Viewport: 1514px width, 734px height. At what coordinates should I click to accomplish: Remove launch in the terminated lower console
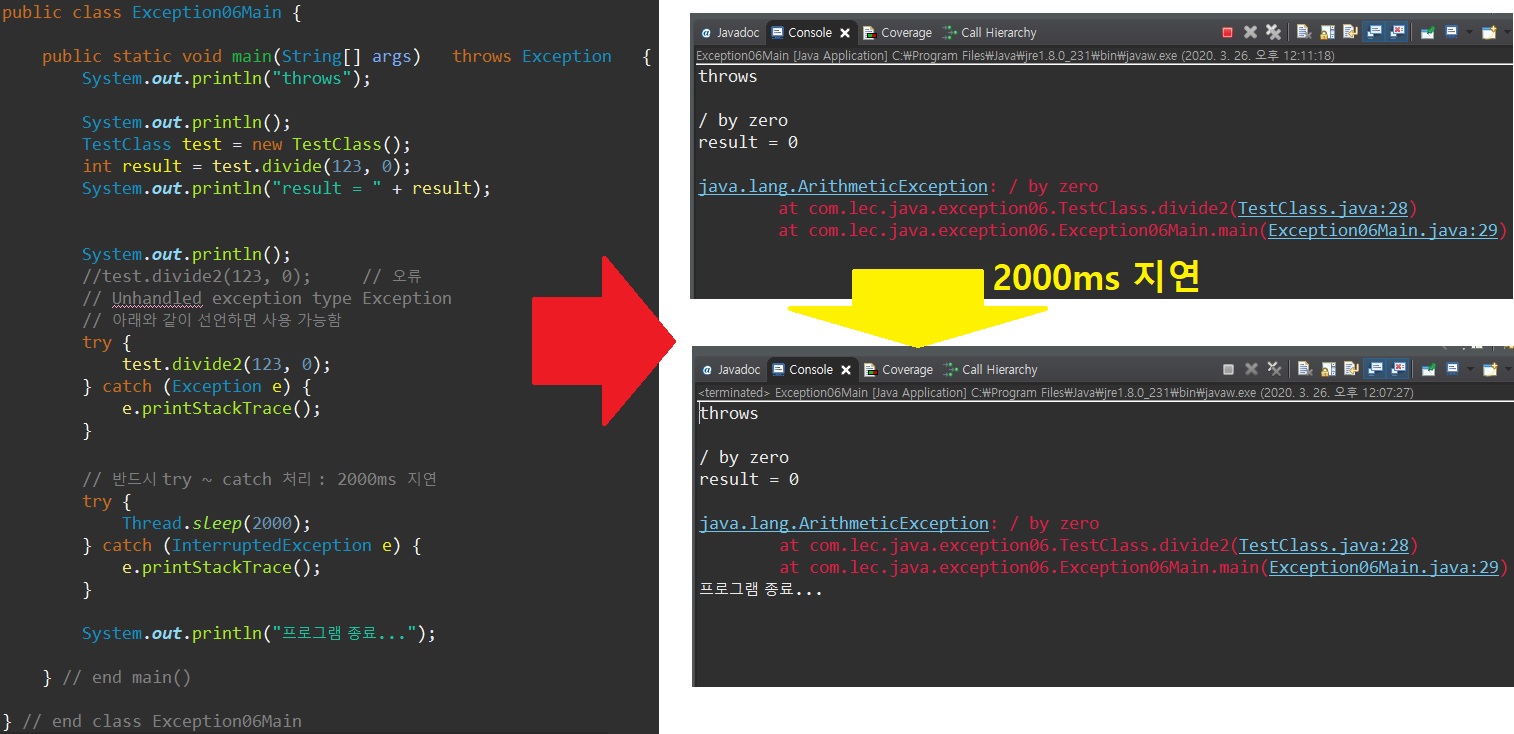[1251, 369]
